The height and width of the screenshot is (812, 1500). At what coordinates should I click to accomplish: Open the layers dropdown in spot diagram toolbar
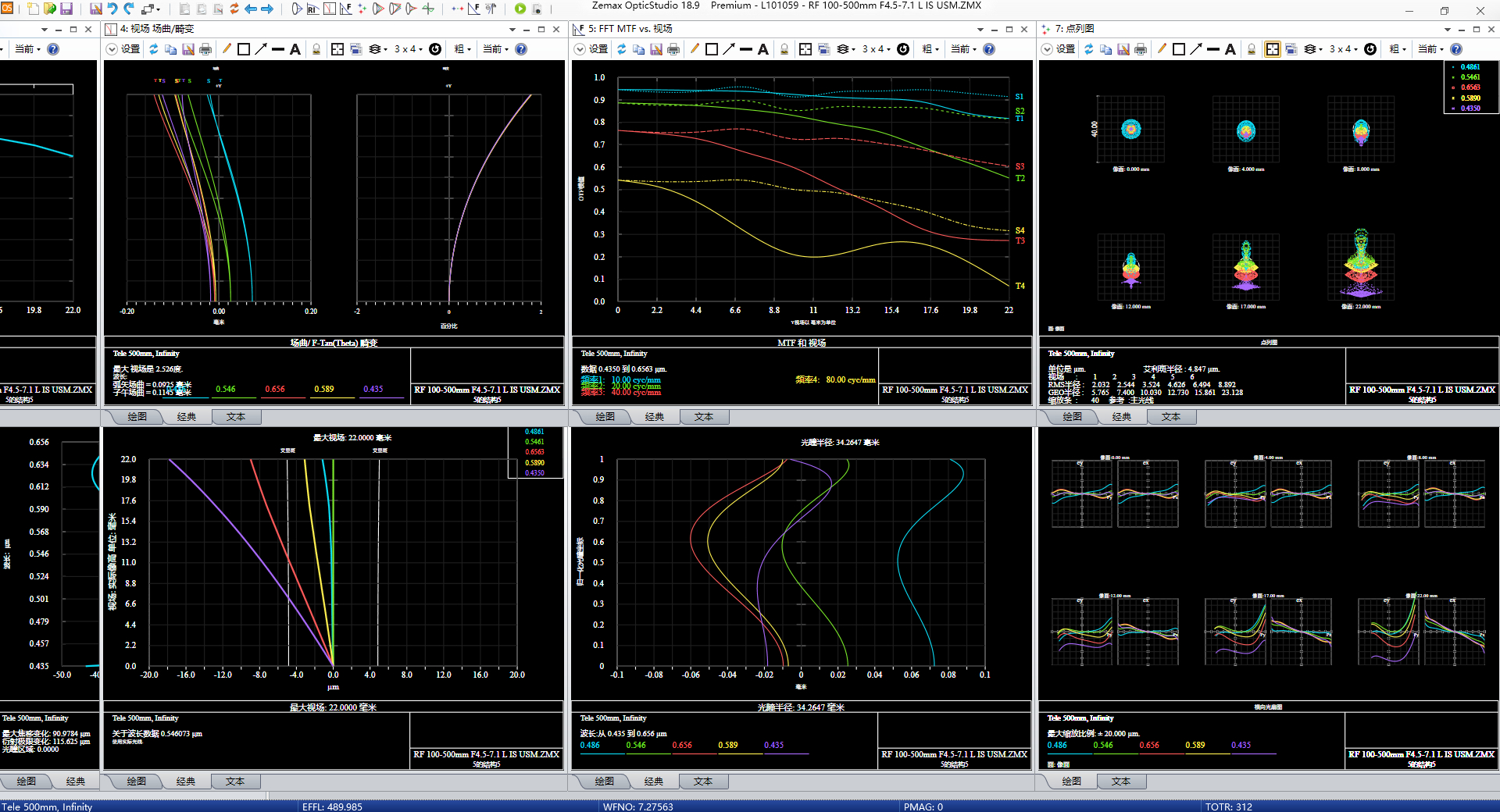pyautogui.click(x=1313, y=49)
